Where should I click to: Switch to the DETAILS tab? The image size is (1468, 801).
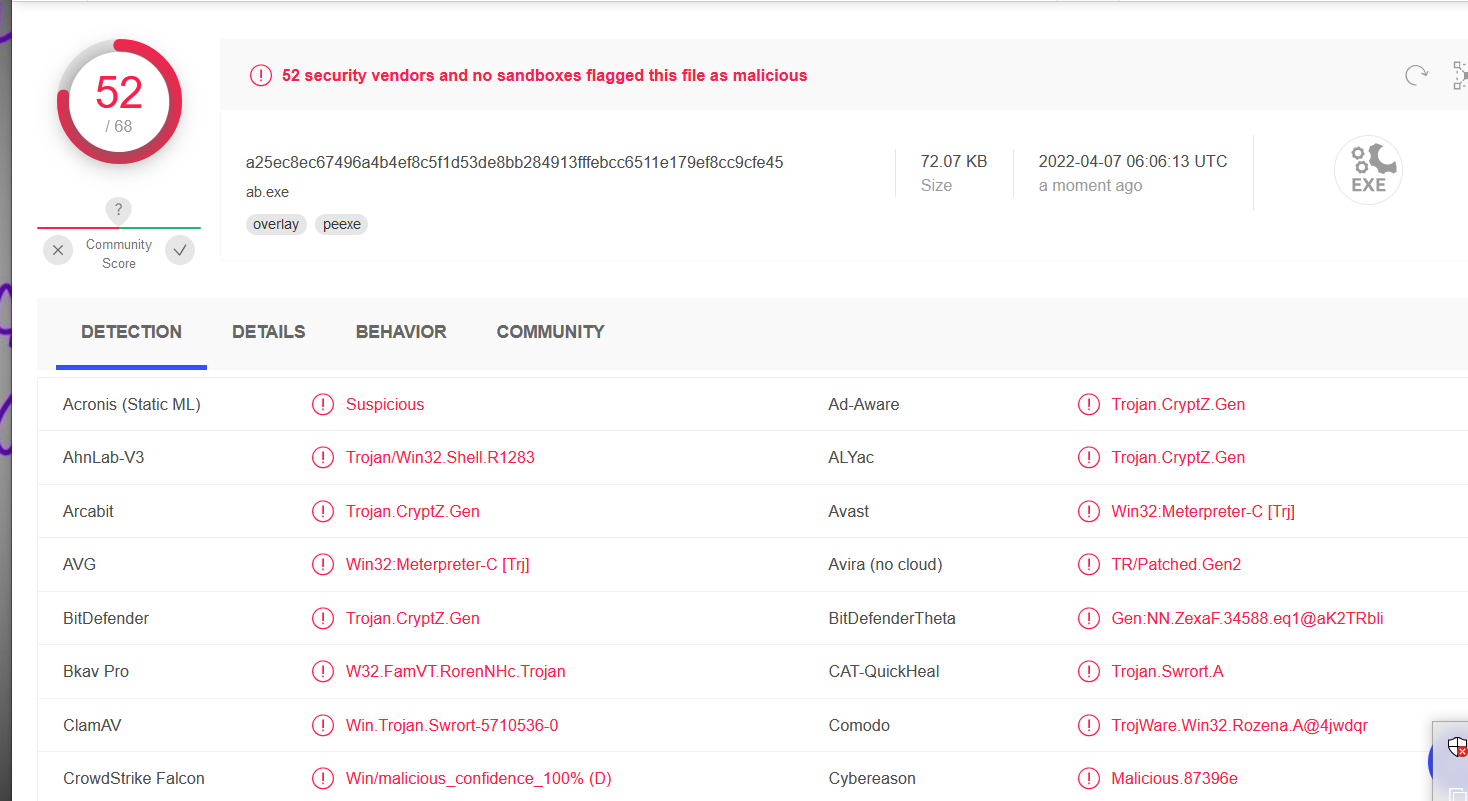tap(269, 332)
